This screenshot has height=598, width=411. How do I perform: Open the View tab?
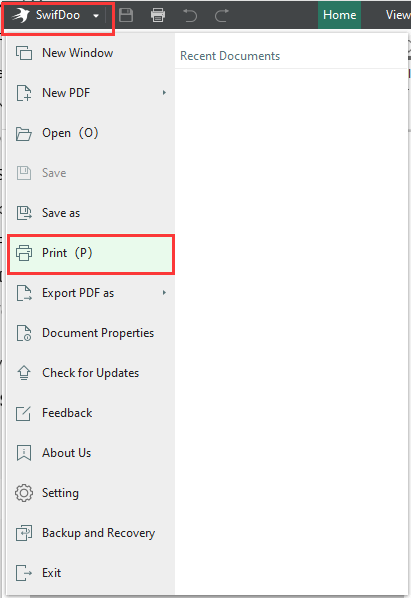(x=398, y=15)
